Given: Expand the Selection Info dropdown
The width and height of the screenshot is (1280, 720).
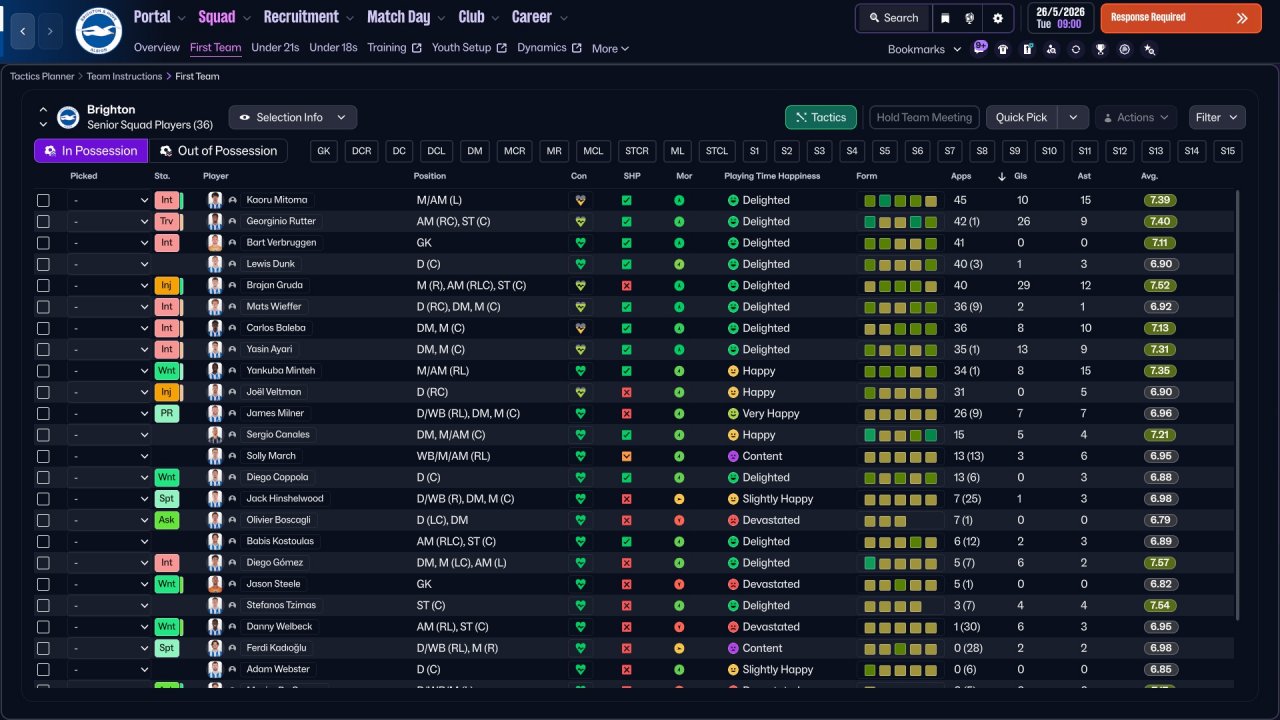Looking at the screenshot, I should [x=292, y=117].
